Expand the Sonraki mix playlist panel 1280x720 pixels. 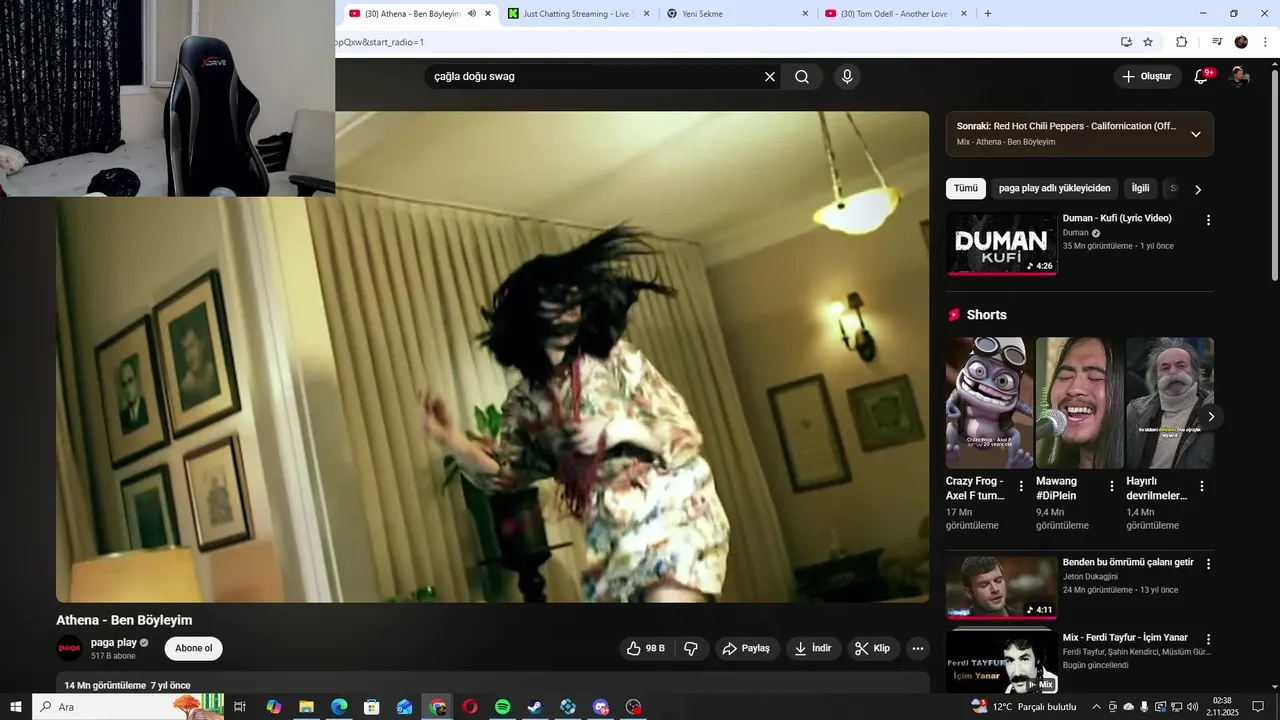pyautogui.click(x=1195, y=134)
